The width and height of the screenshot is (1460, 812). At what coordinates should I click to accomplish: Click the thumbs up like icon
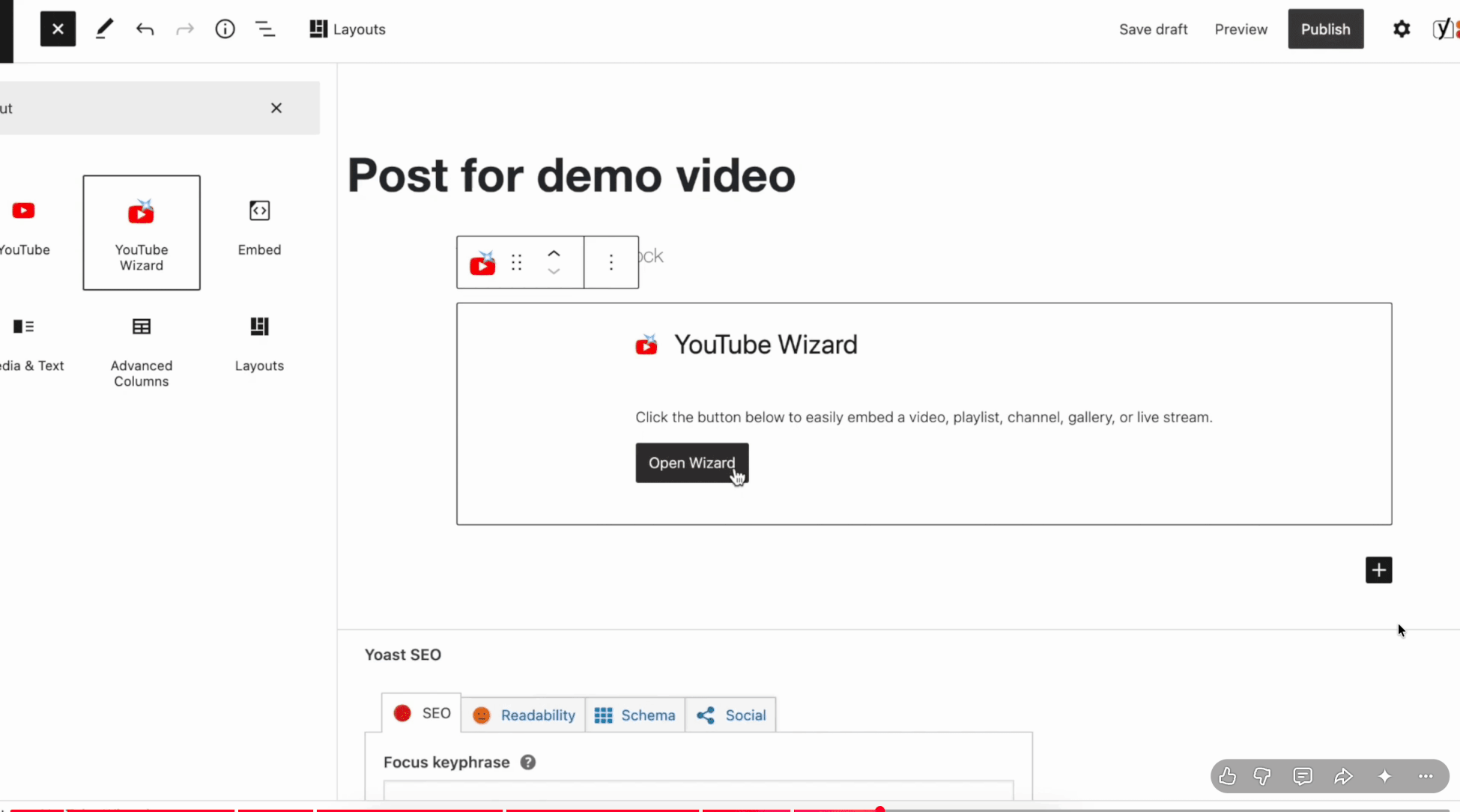point(1227,776)
